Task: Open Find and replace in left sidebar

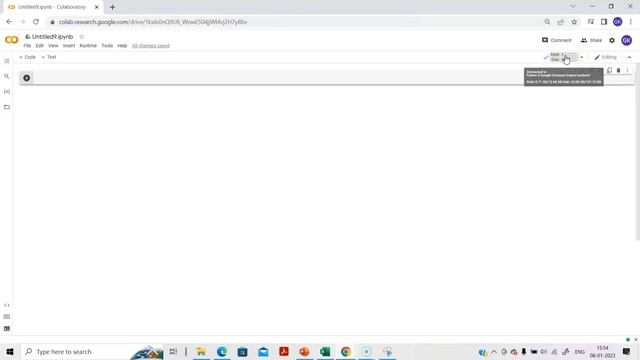Action: 7,76
